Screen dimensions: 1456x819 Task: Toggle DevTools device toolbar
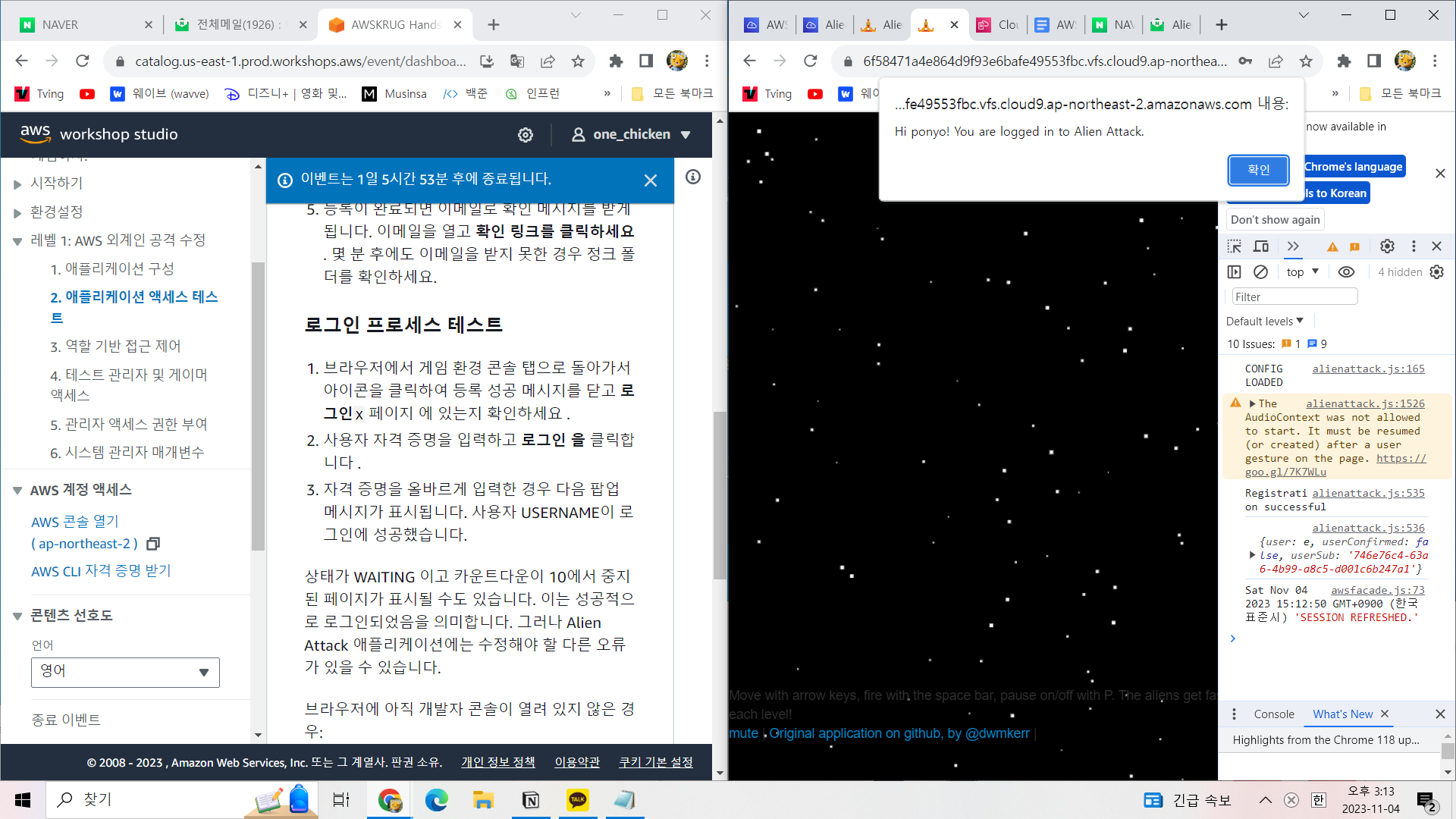point(1261,246)
